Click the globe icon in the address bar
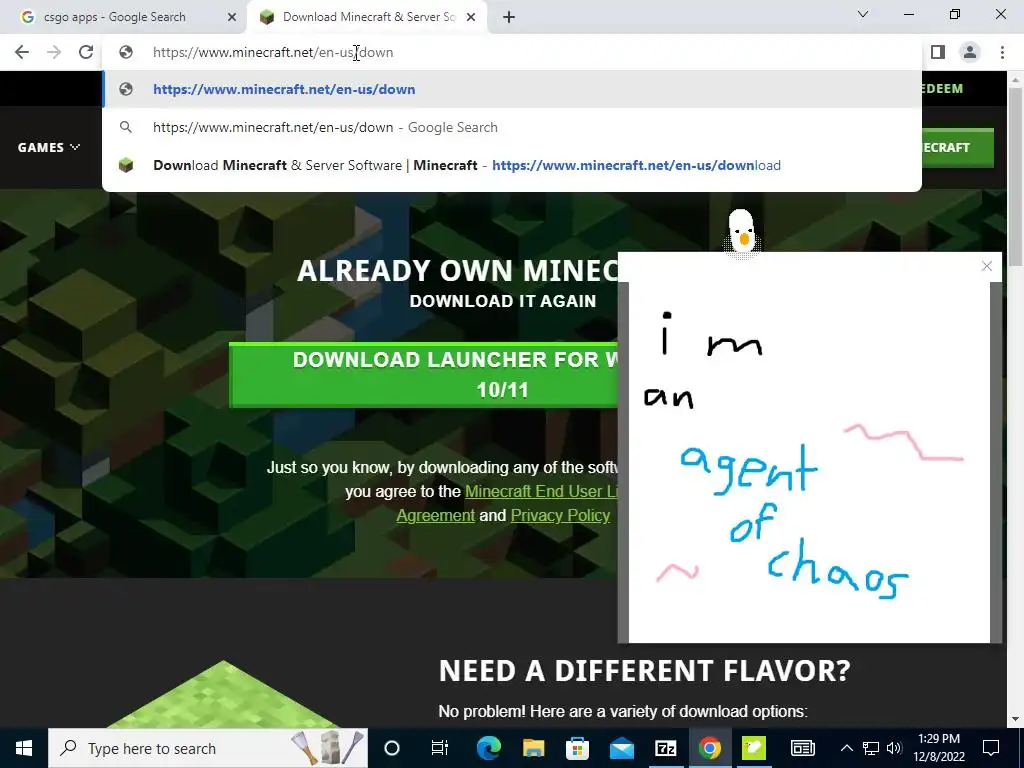Viewport: 1024px width, 768px height. coord(126,52)
